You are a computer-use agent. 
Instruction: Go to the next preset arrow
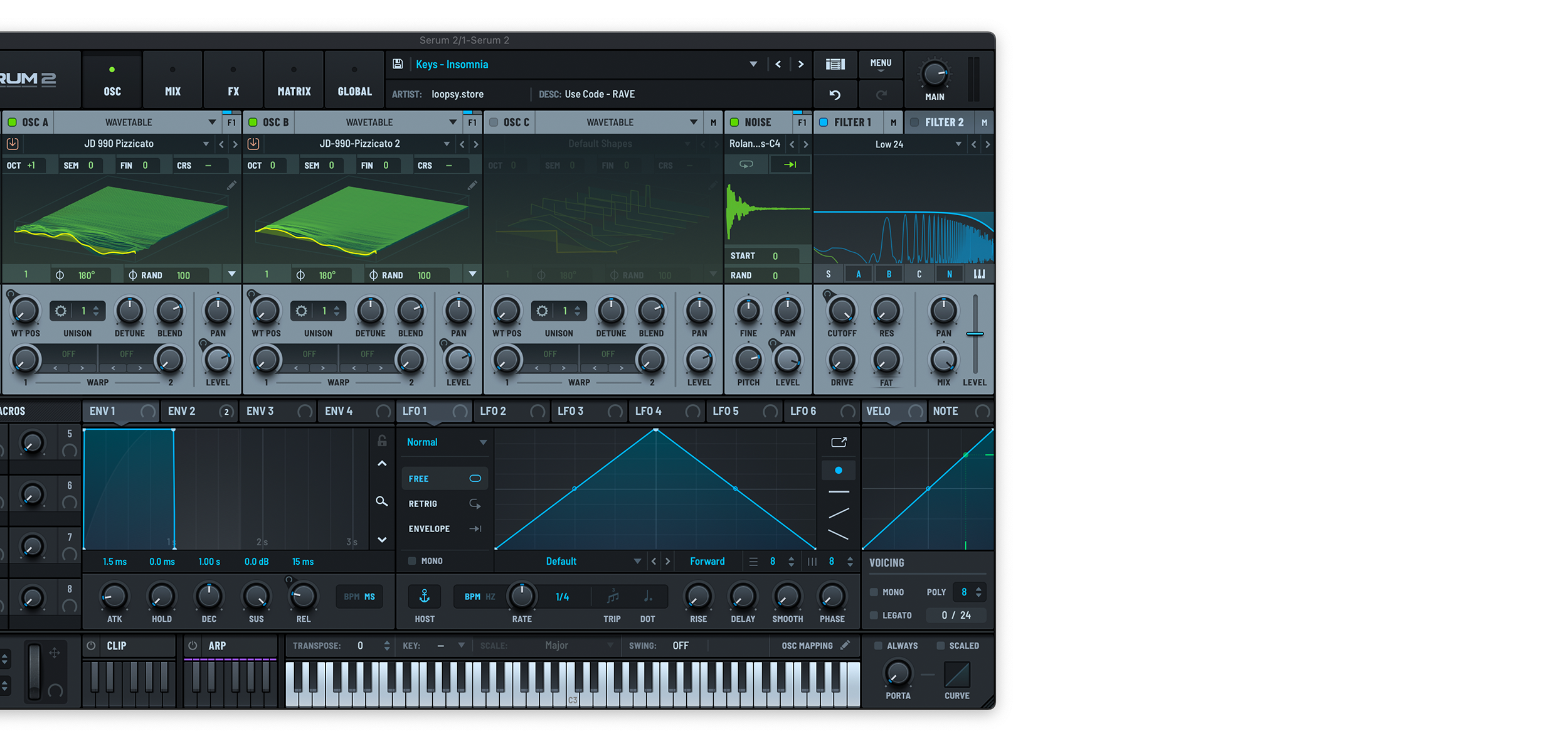click(800, 64)
